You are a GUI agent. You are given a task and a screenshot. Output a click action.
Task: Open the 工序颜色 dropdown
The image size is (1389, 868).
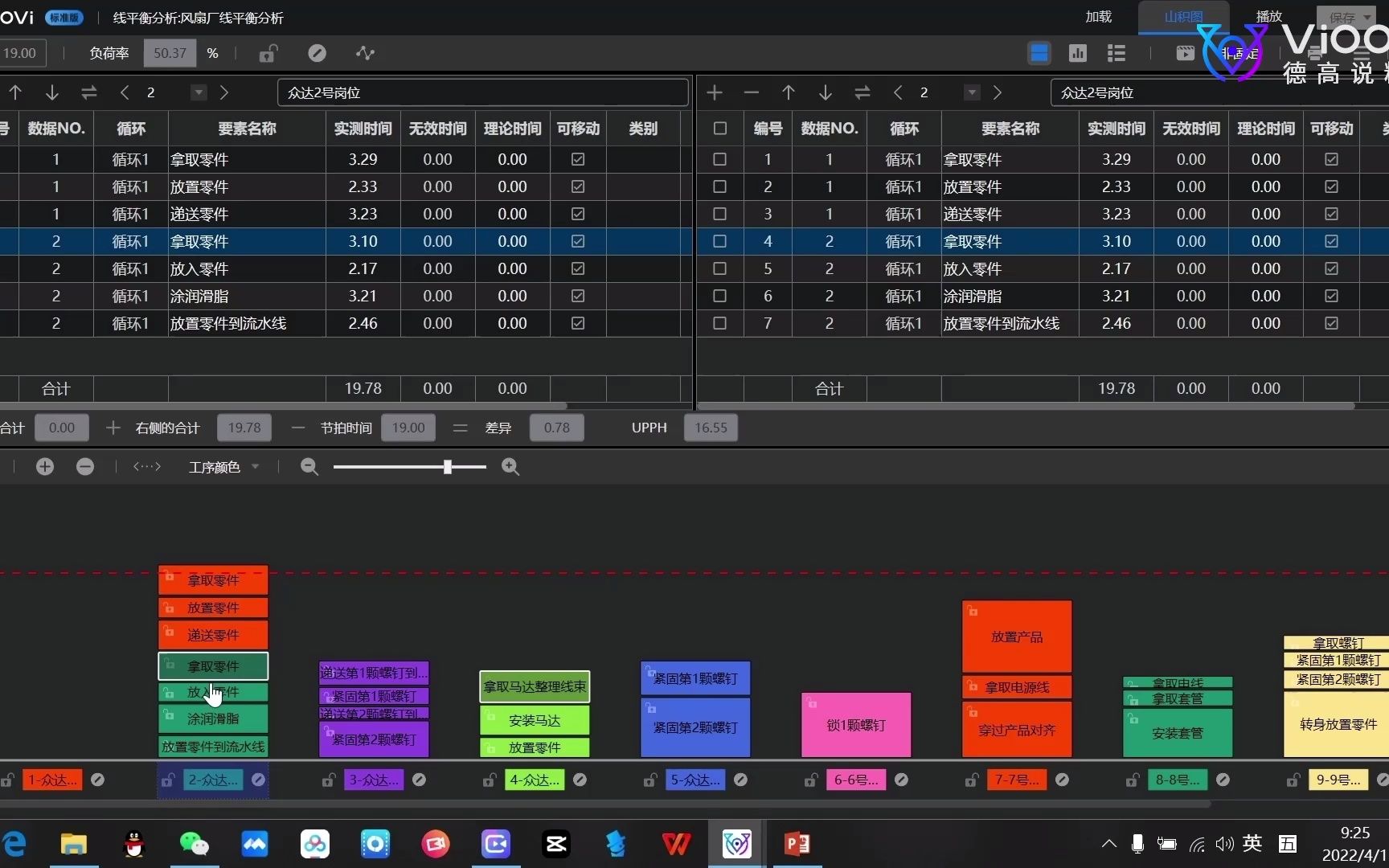pyautogui.click(x=223, y=467)
